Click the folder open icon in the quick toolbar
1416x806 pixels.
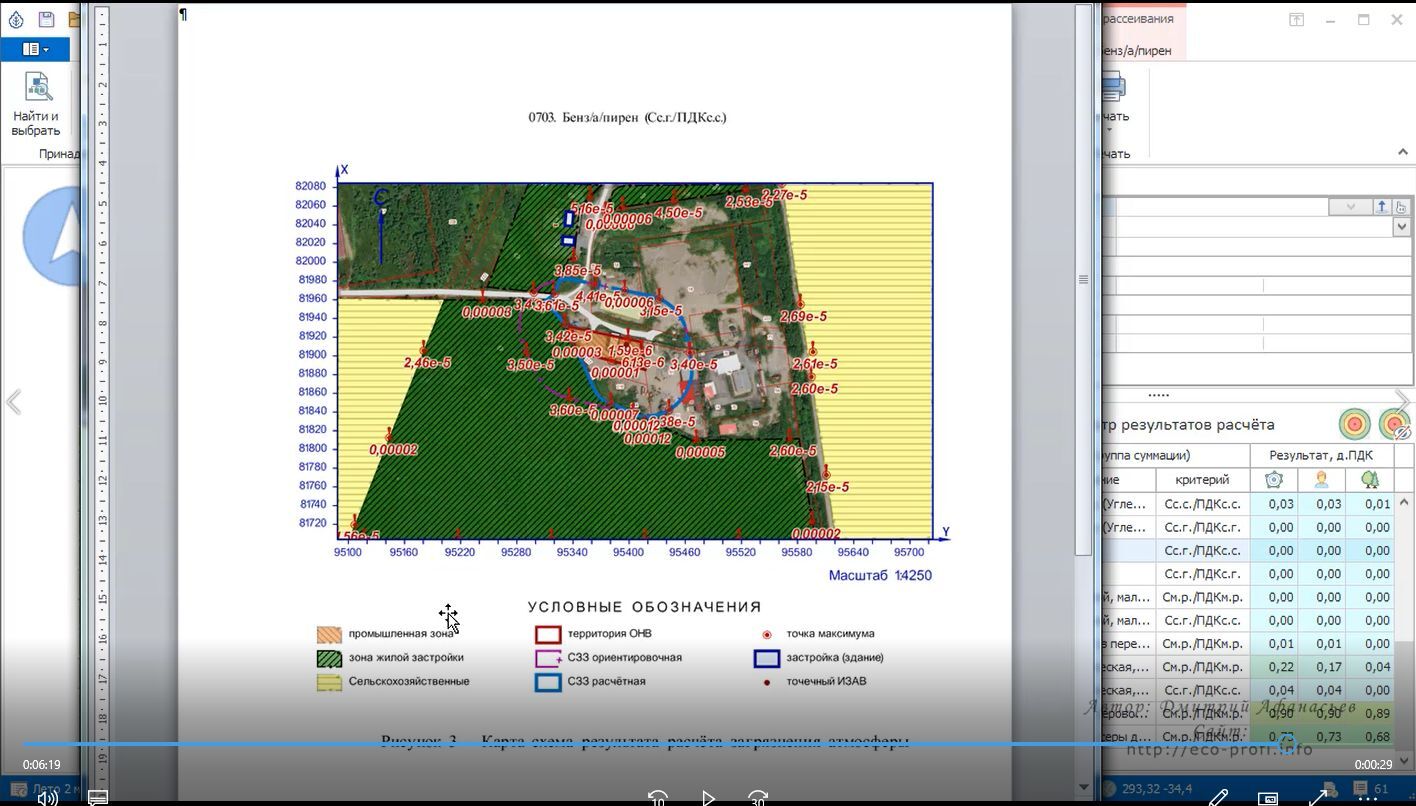pos(75,19)
